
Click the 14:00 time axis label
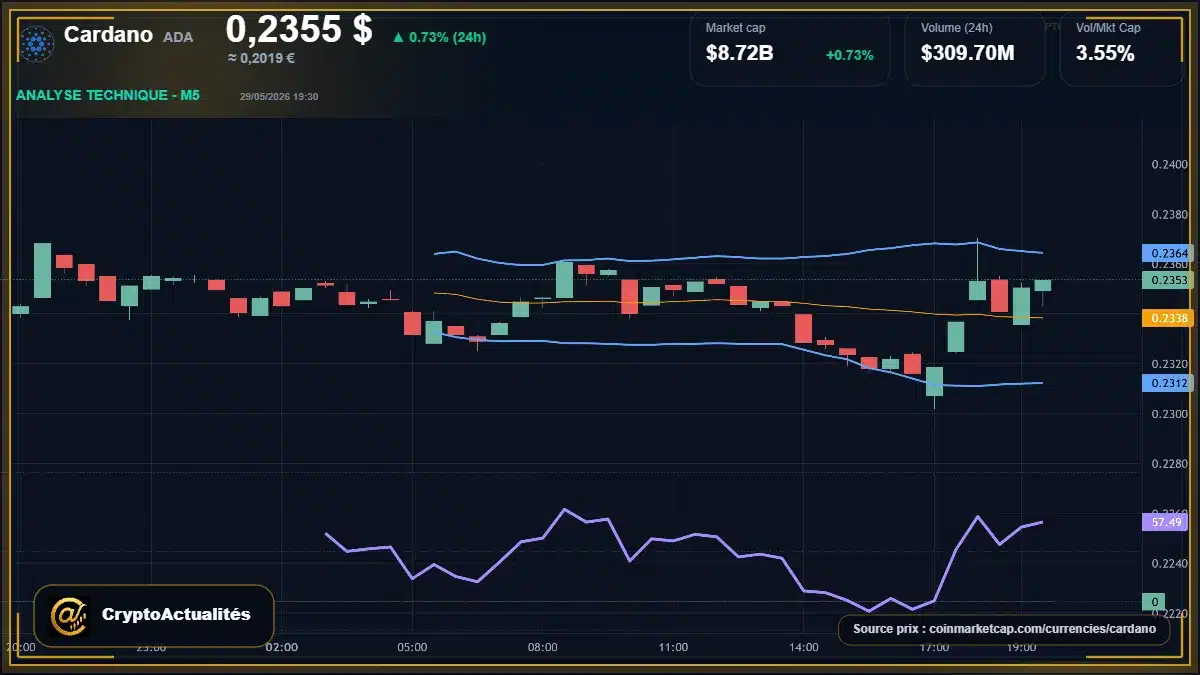point(804,648)
